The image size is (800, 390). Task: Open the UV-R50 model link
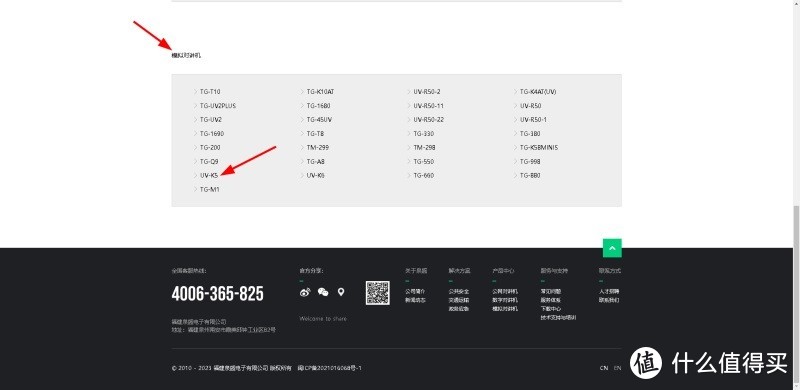(531, 106)
